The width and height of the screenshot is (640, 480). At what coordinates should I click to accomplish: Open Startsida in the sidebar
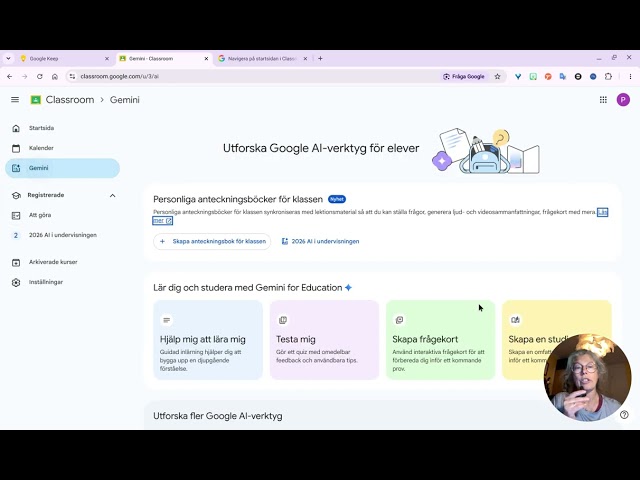click(x=62, y=128)
